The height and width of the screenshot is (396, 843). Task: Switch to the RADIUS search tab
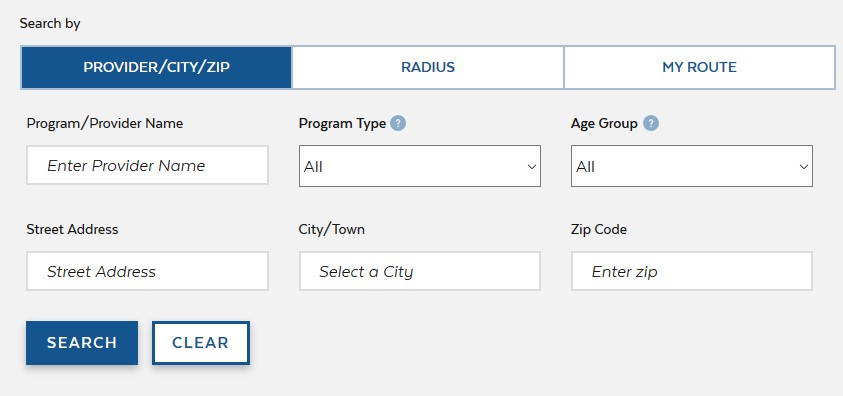pyautogui.click(x=428, y=67)
